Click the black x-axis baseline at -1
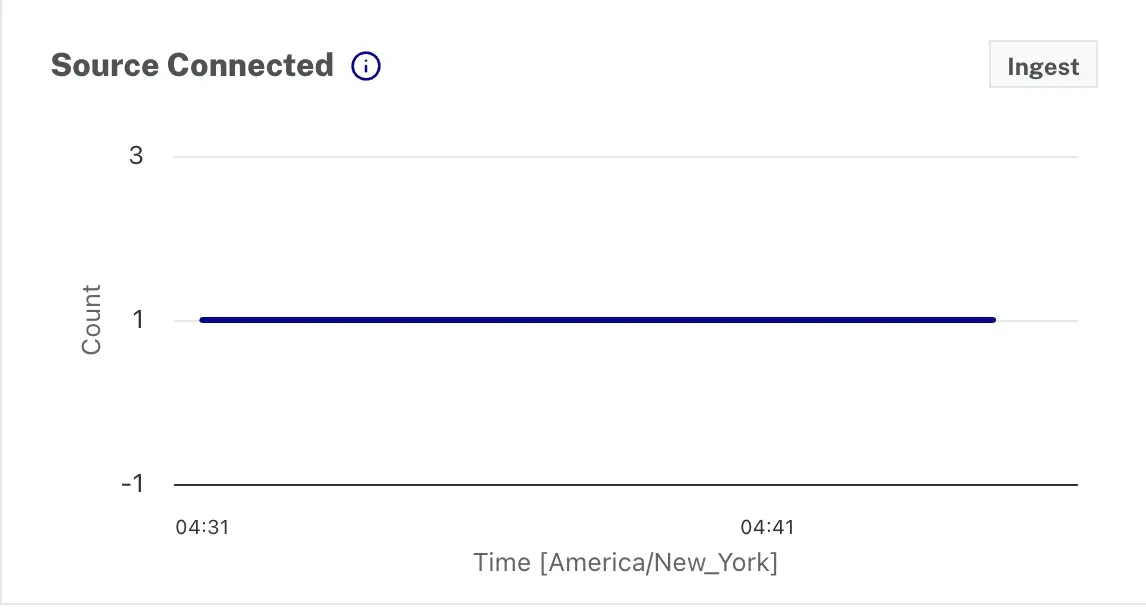1146x608 pixels. click(x=626, y=485)
